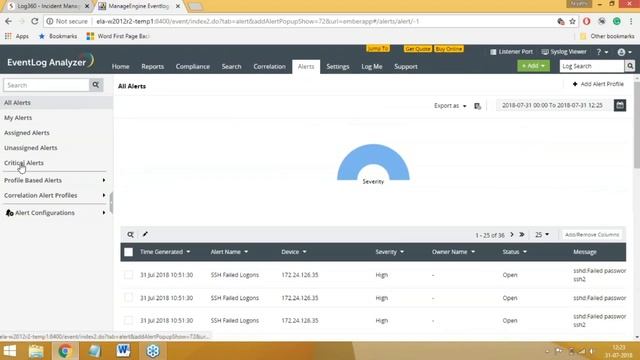Open the snowflake app in taskbar
Image resolution: width=640 pixels, height=360 pixels.
(153, 351)
